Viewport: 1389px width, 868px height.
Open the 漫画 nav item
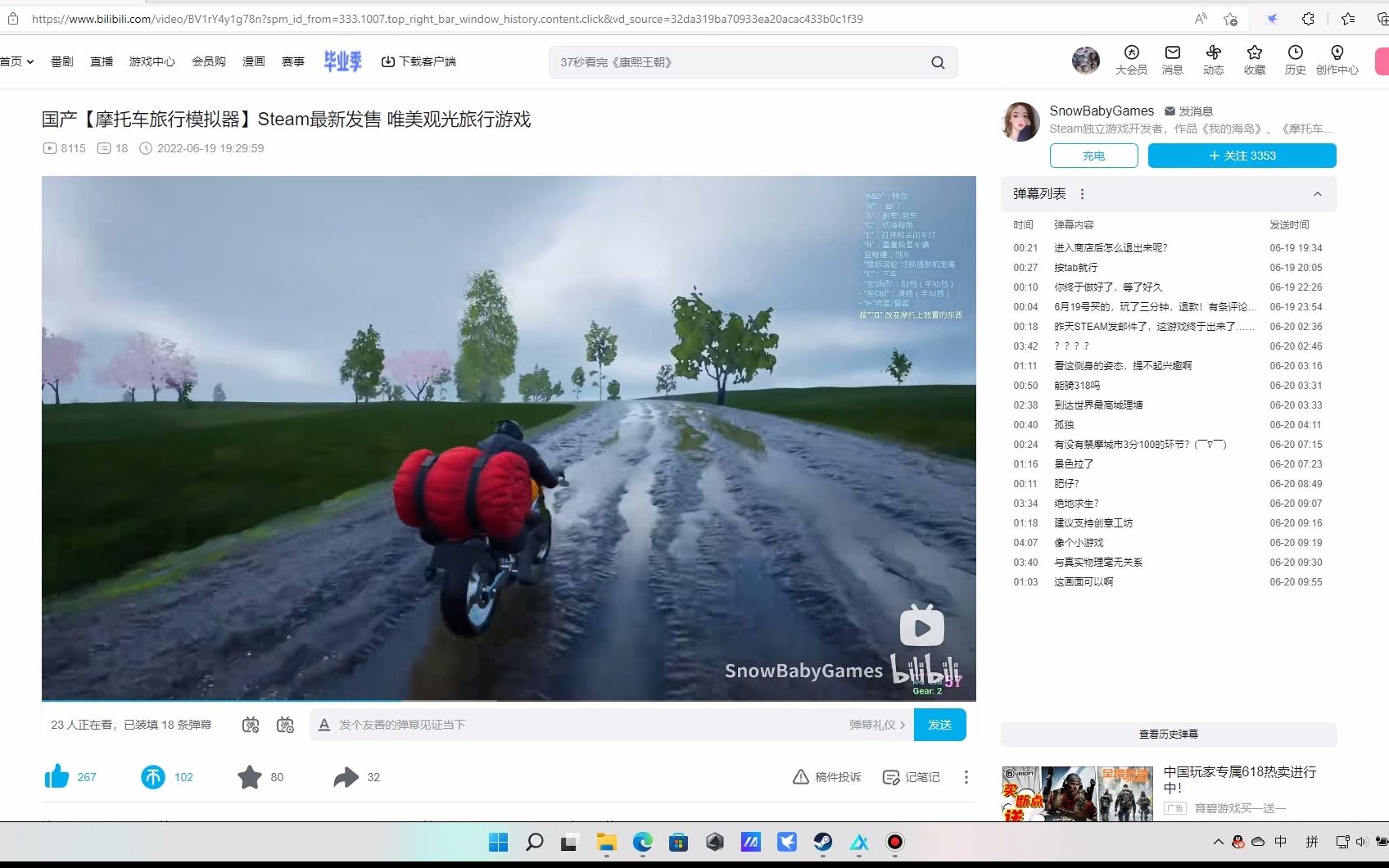click(x=254, y=61)
